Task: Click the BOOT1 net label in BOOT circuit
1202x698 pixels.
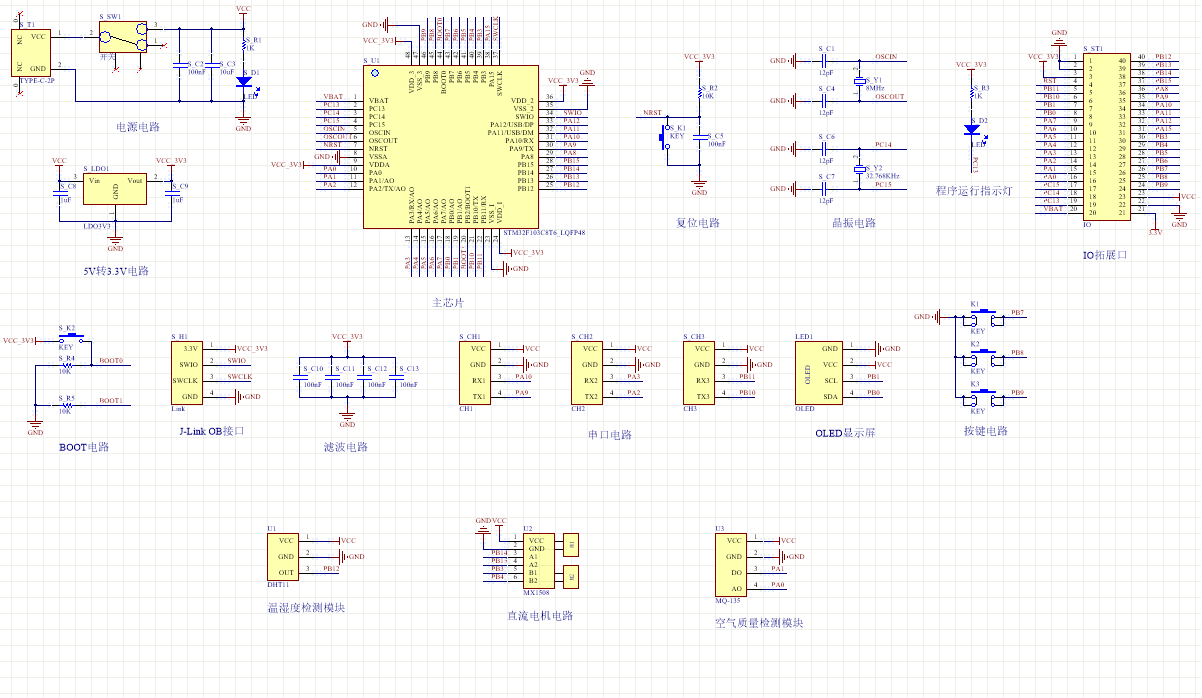Action: coord(111,401)
